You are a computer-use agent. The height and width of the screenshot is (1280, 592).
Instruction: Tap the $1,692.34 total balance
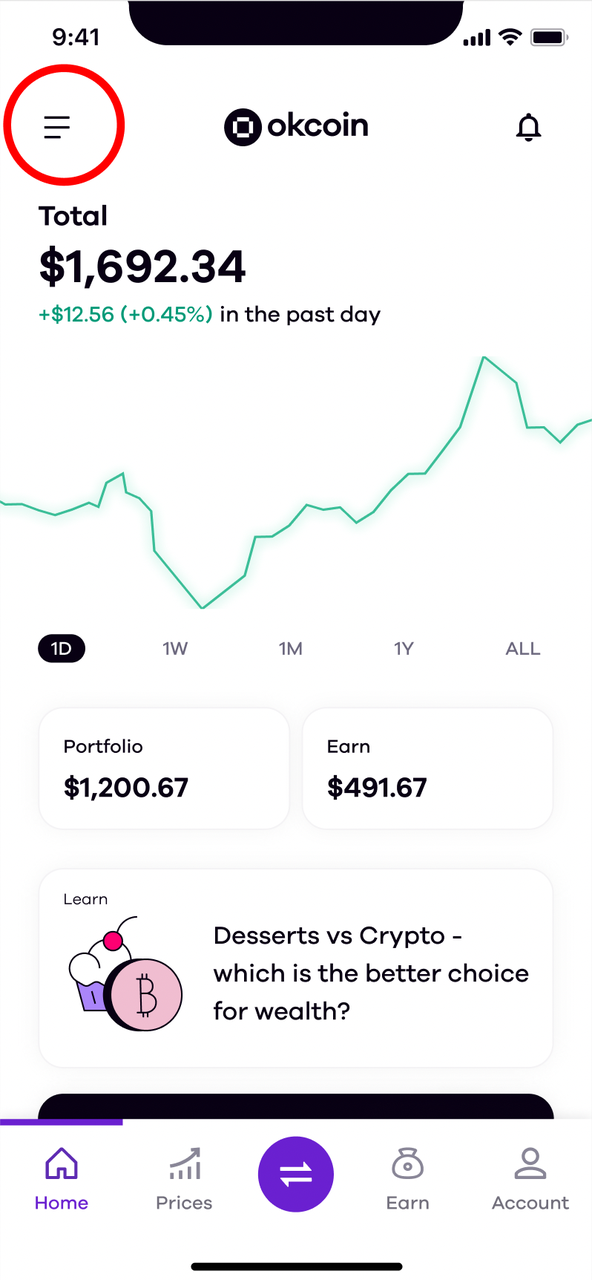[142, 266]
